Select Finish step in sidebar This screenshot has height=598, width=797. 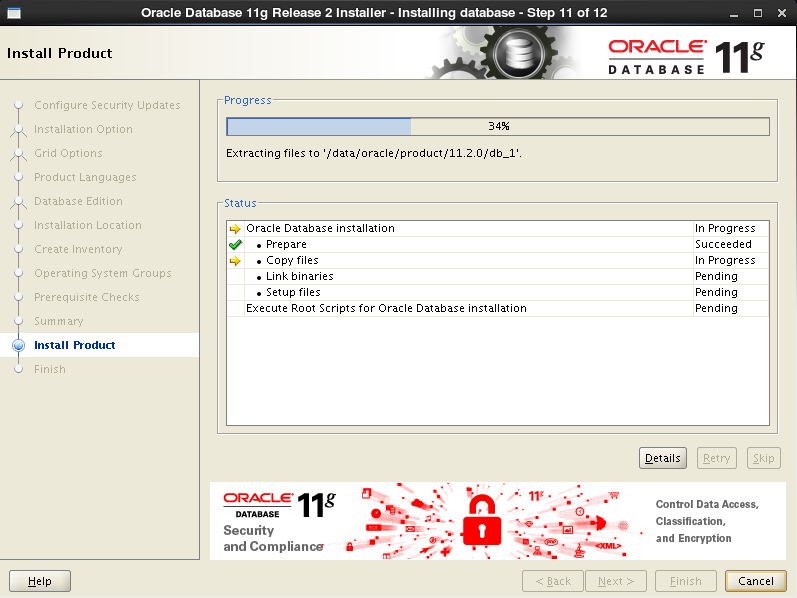pos(50,369)
